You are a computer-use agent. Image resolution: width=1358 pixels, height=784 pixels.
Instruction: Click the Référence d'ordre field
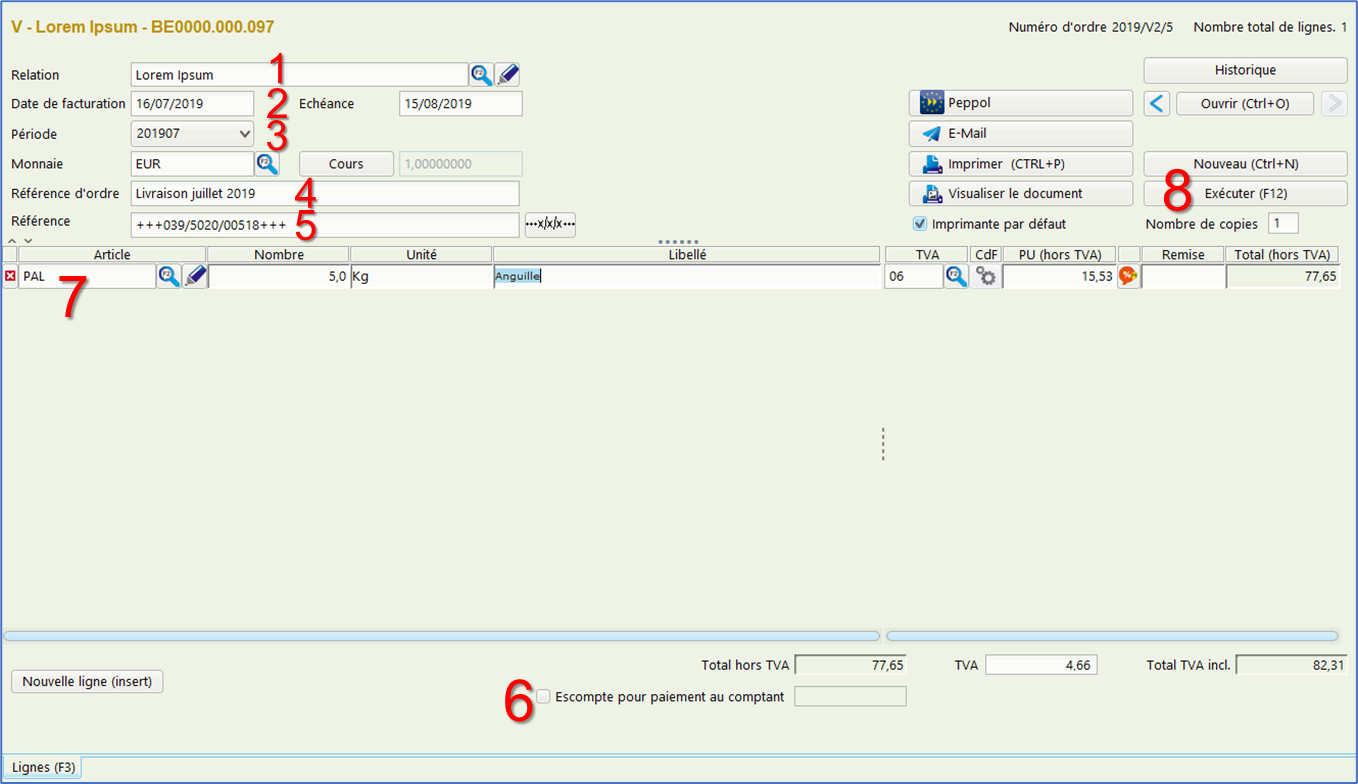pos(325,193)
